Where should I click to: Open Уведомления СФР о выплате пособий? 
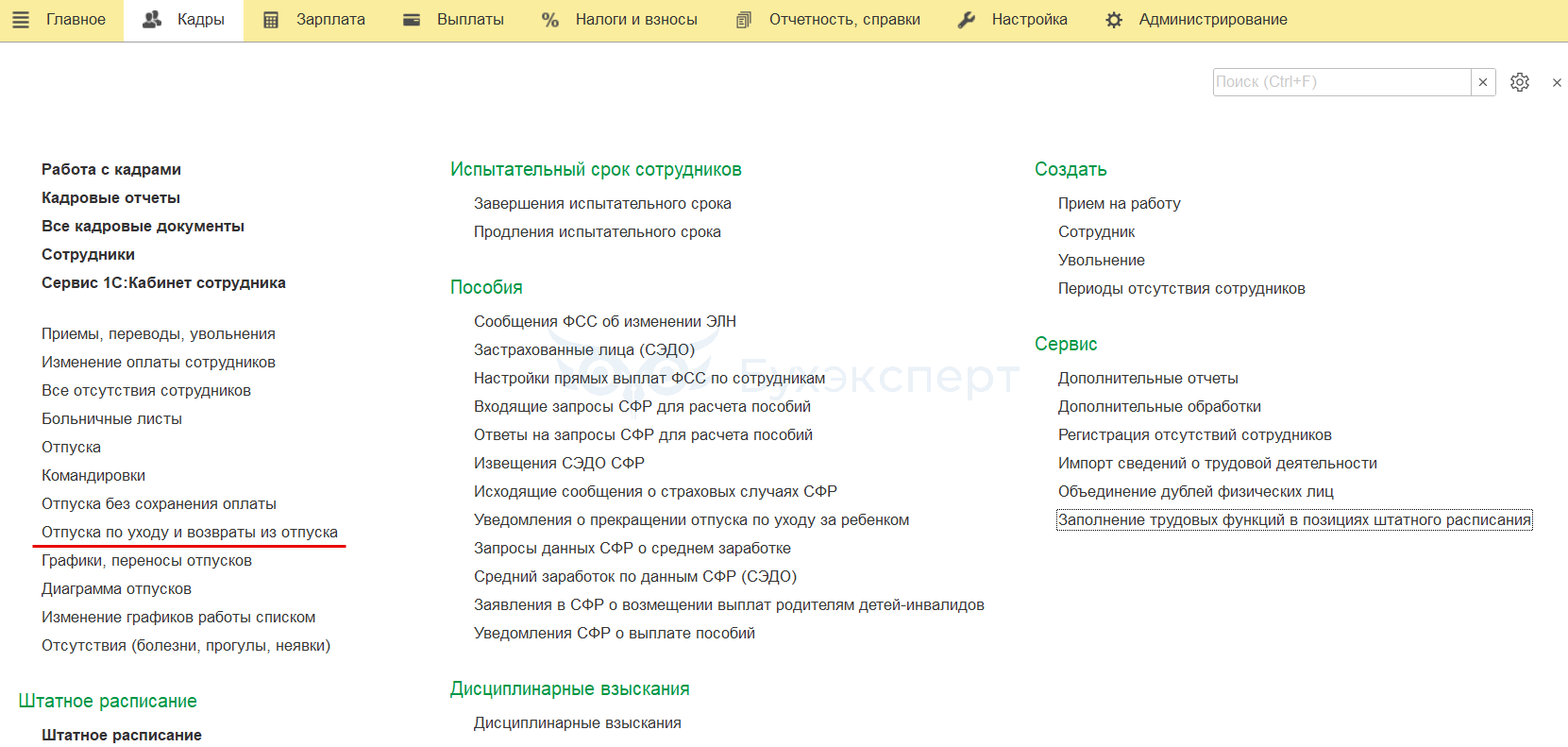pyautogui.click(x=615, y=634)
